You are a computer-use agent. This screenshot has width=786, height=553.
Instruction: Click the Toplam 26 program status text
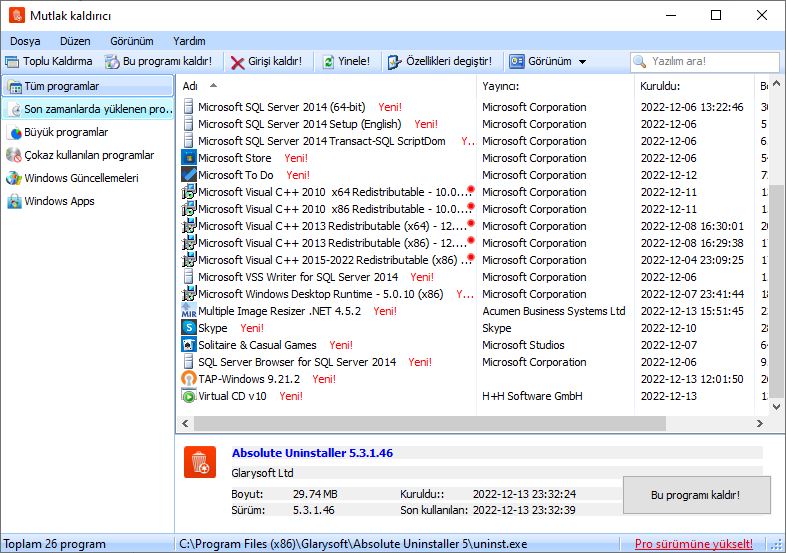tap(55, 544)
